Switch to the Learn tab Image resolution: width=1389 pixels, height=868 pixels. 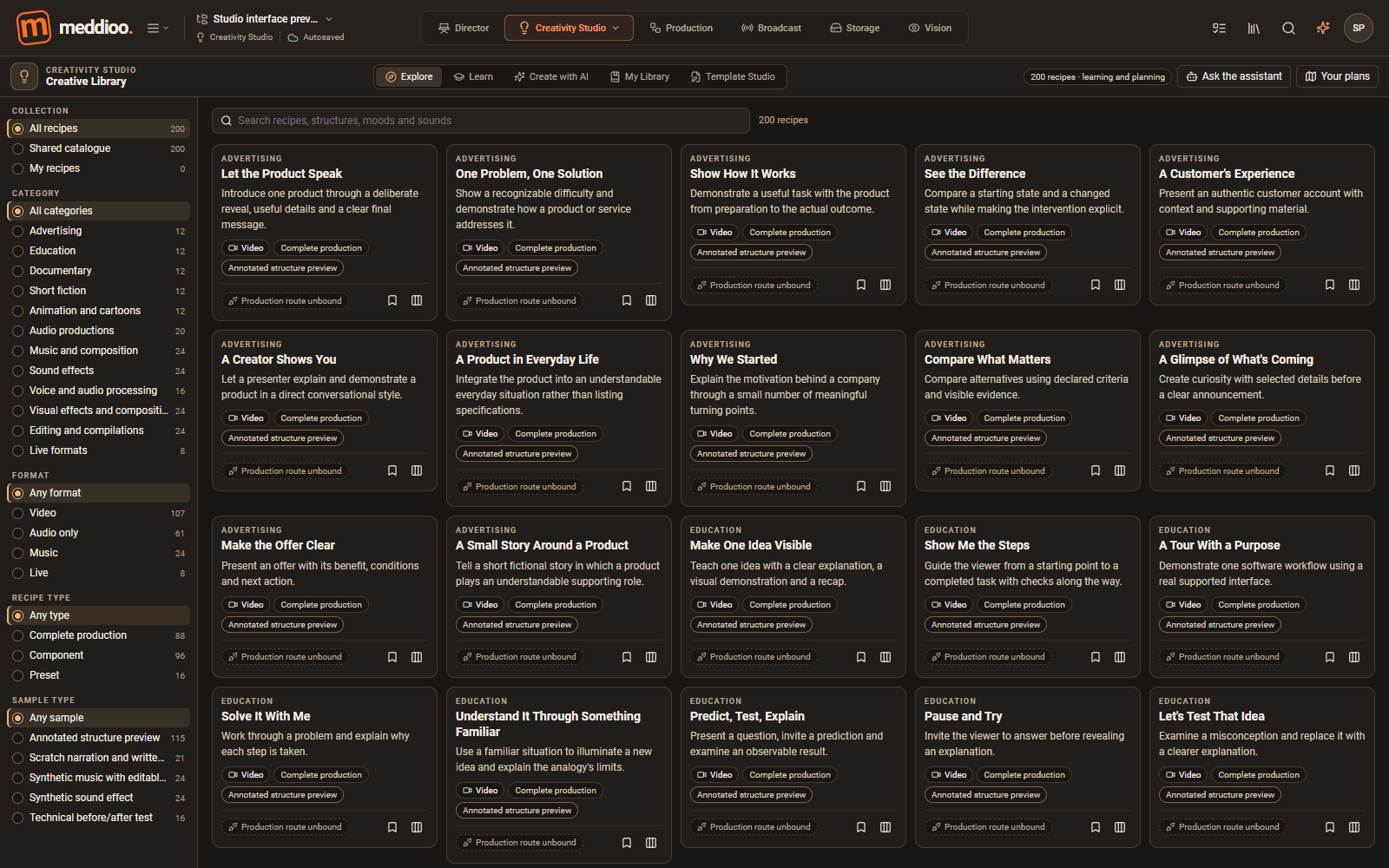point(473,76)
